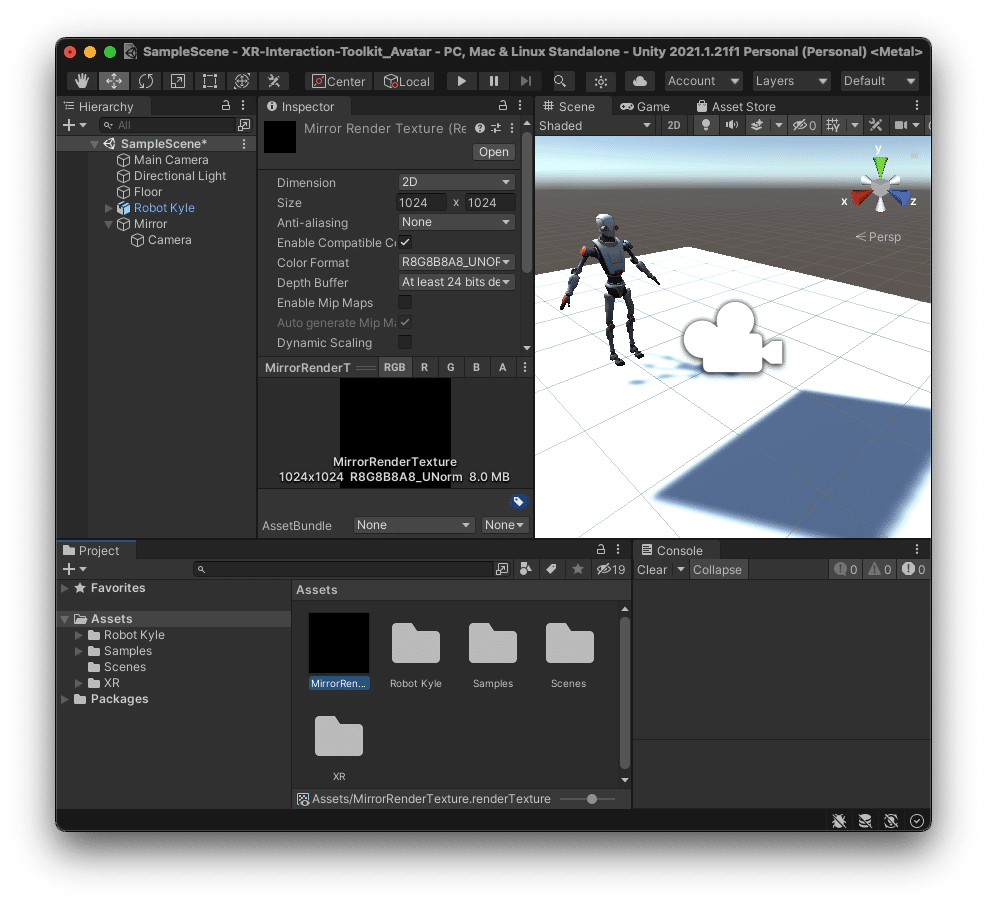This screenshot has width=987, height=905.
Task: Open cloud services icon
Action: (x=640, y=81)
